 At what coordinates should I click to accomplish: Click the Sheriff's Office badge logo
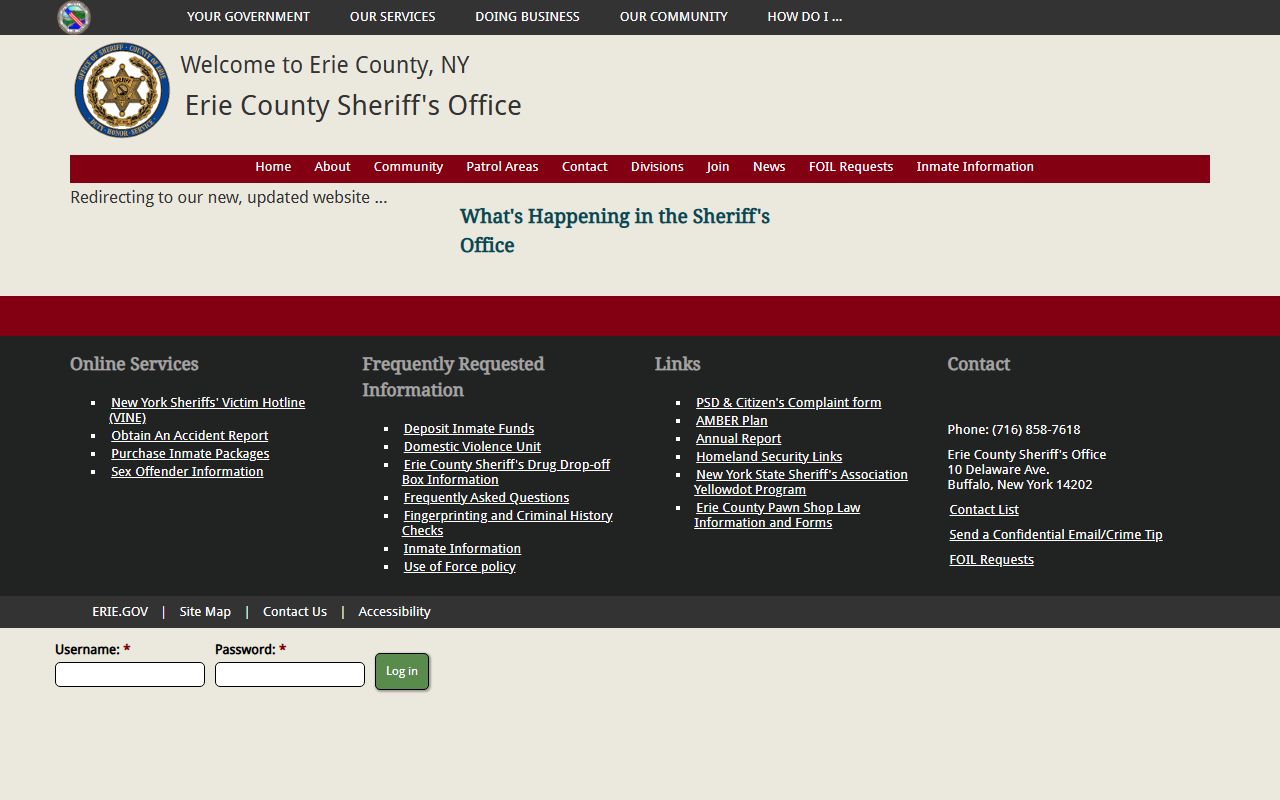pyautogui.click(x=122, y=90)
